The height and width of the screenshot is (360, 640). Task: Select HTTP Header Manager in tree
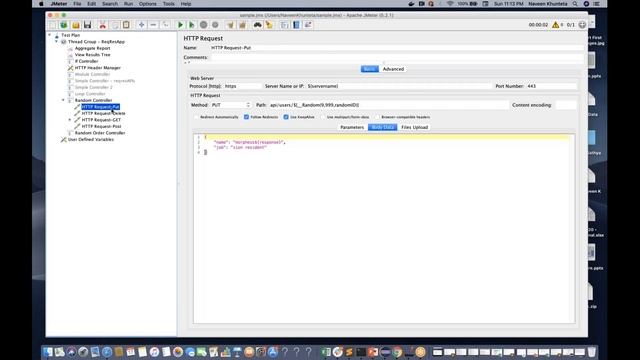point(98,68)
